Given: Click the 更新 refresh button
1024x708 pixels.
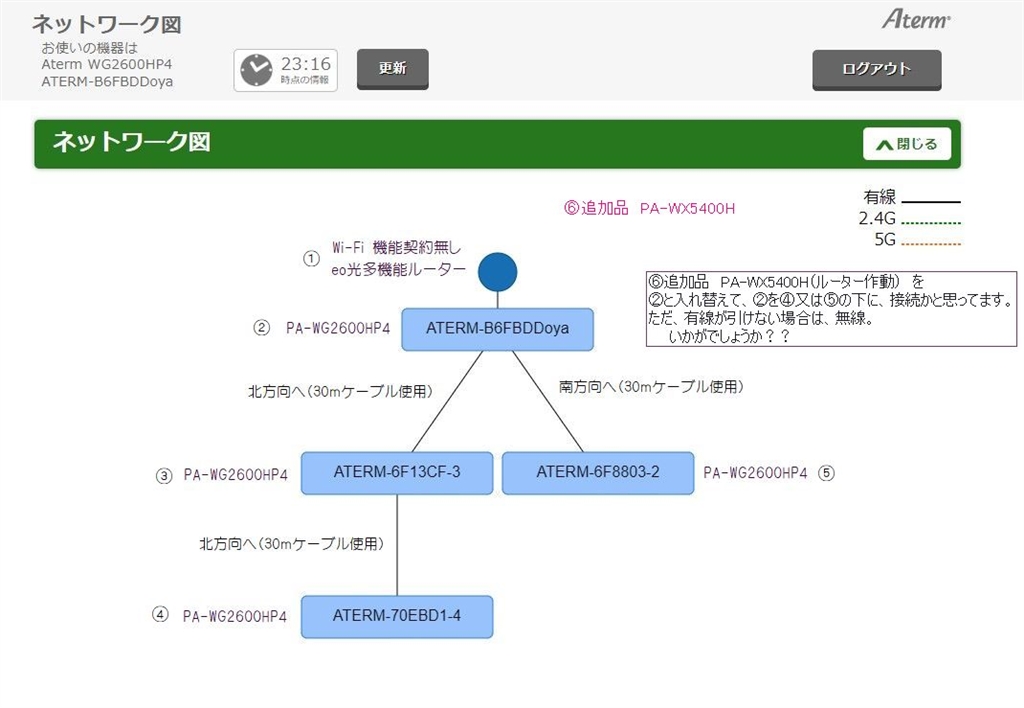Looking at the screenshot, I should pos(392,69).
